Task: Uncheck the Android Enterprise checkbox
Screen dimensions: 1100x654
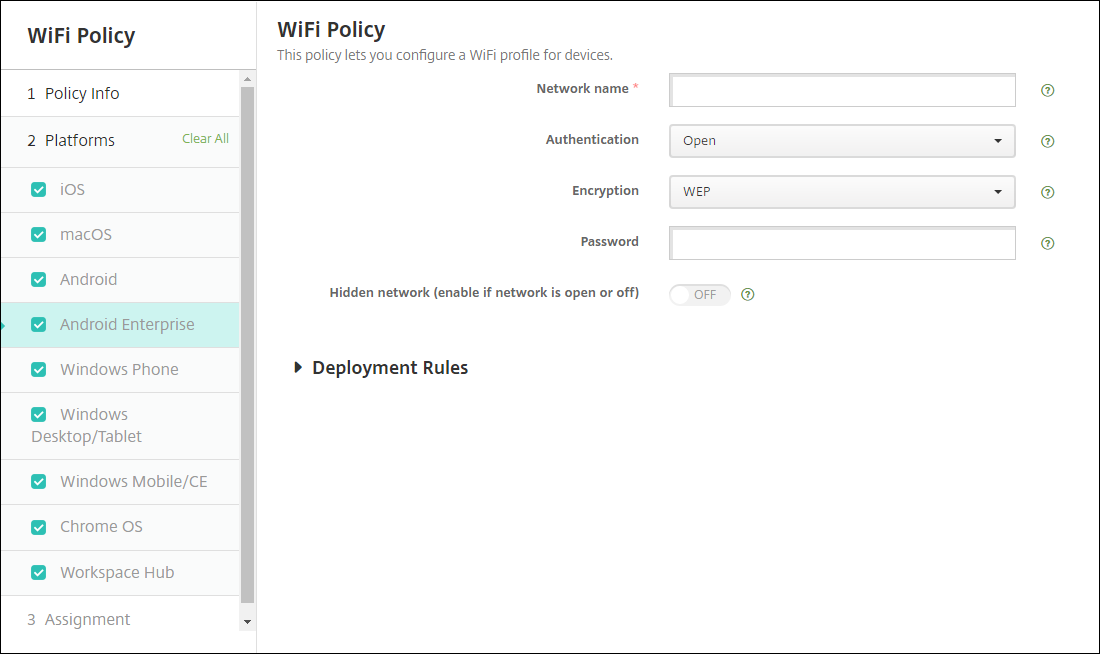Action: tap(39, 325)
